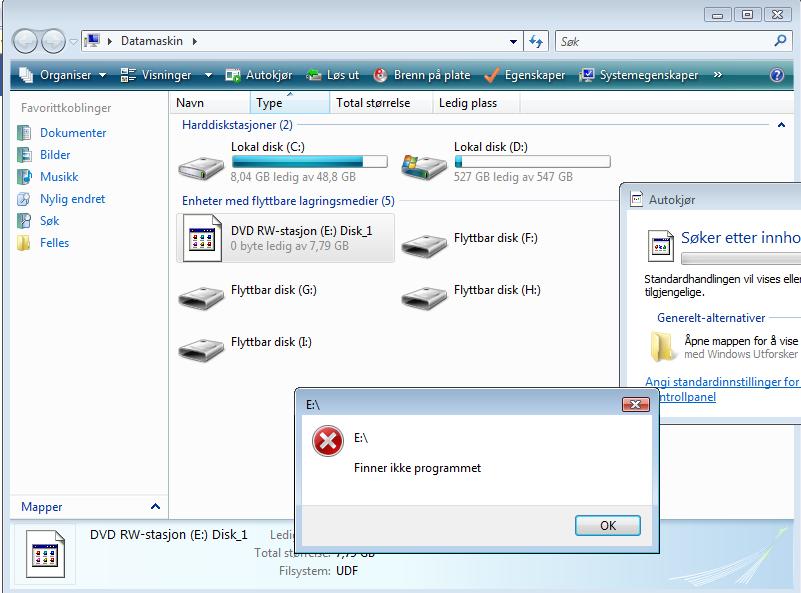Expand the Mapper folders pane
This screenshot has height=593, width=801.
155,507
